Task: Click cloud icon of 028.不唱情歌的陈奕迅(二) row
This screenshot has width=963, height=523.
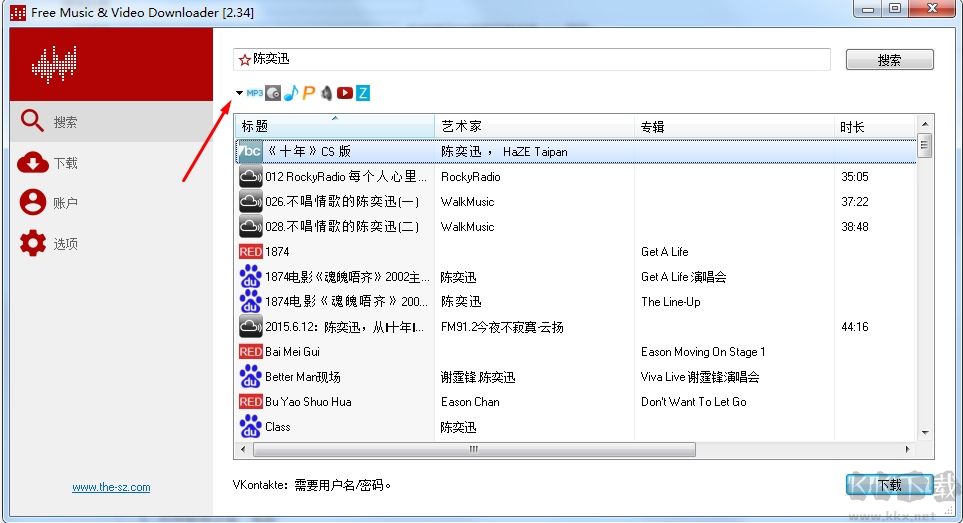Action: coord(251,227)
